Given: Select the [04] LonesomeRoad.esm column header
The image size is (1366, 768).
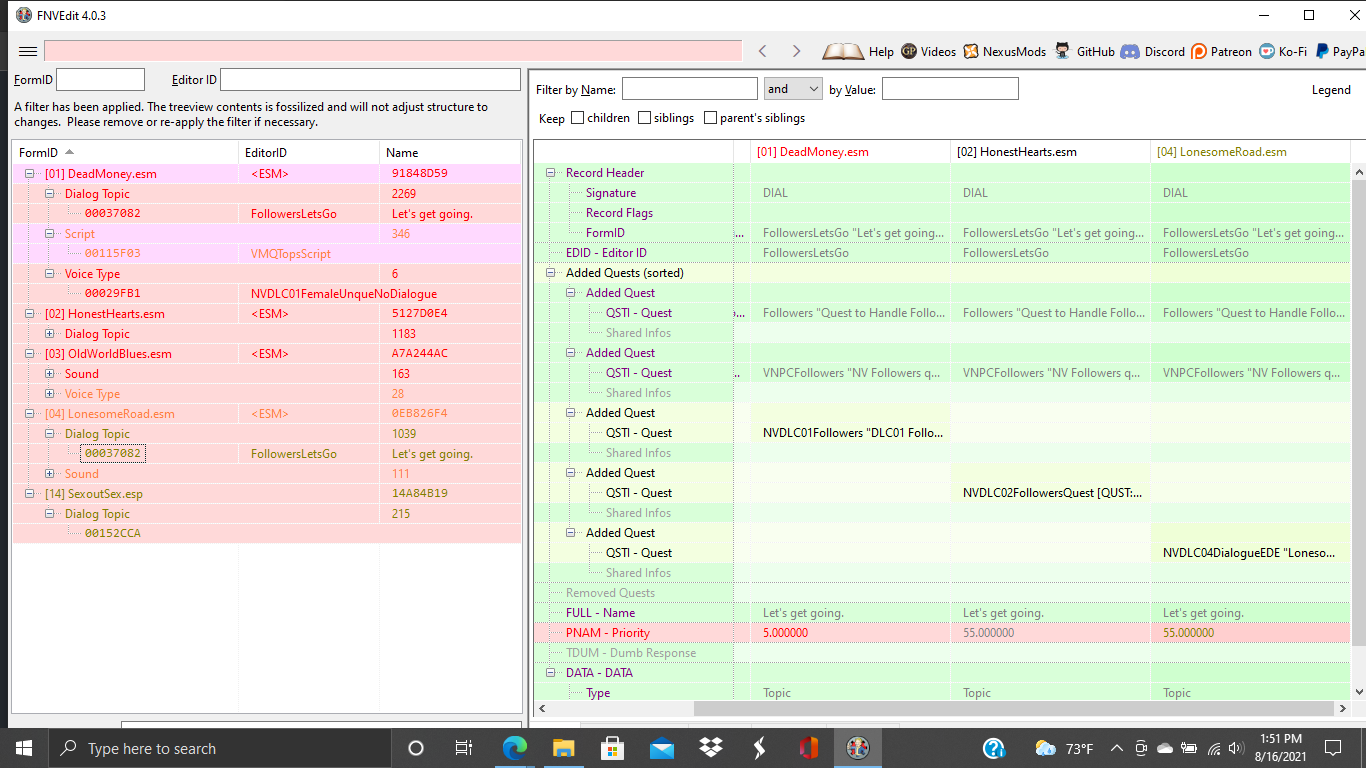Looking at the screenshot, I should (x=1250, y=152).
